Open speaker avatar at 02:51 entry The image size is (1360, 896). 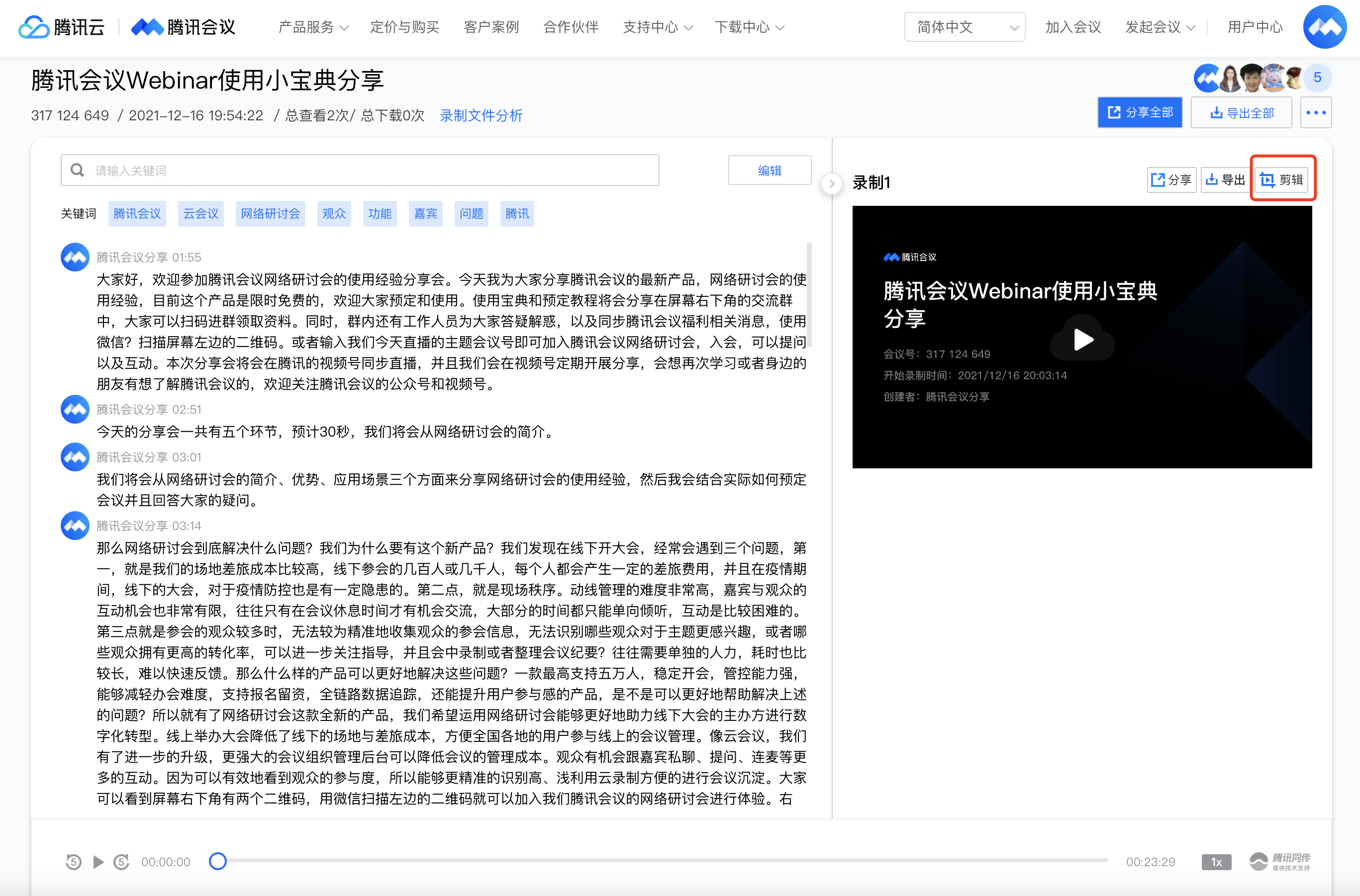pos(75,409)
